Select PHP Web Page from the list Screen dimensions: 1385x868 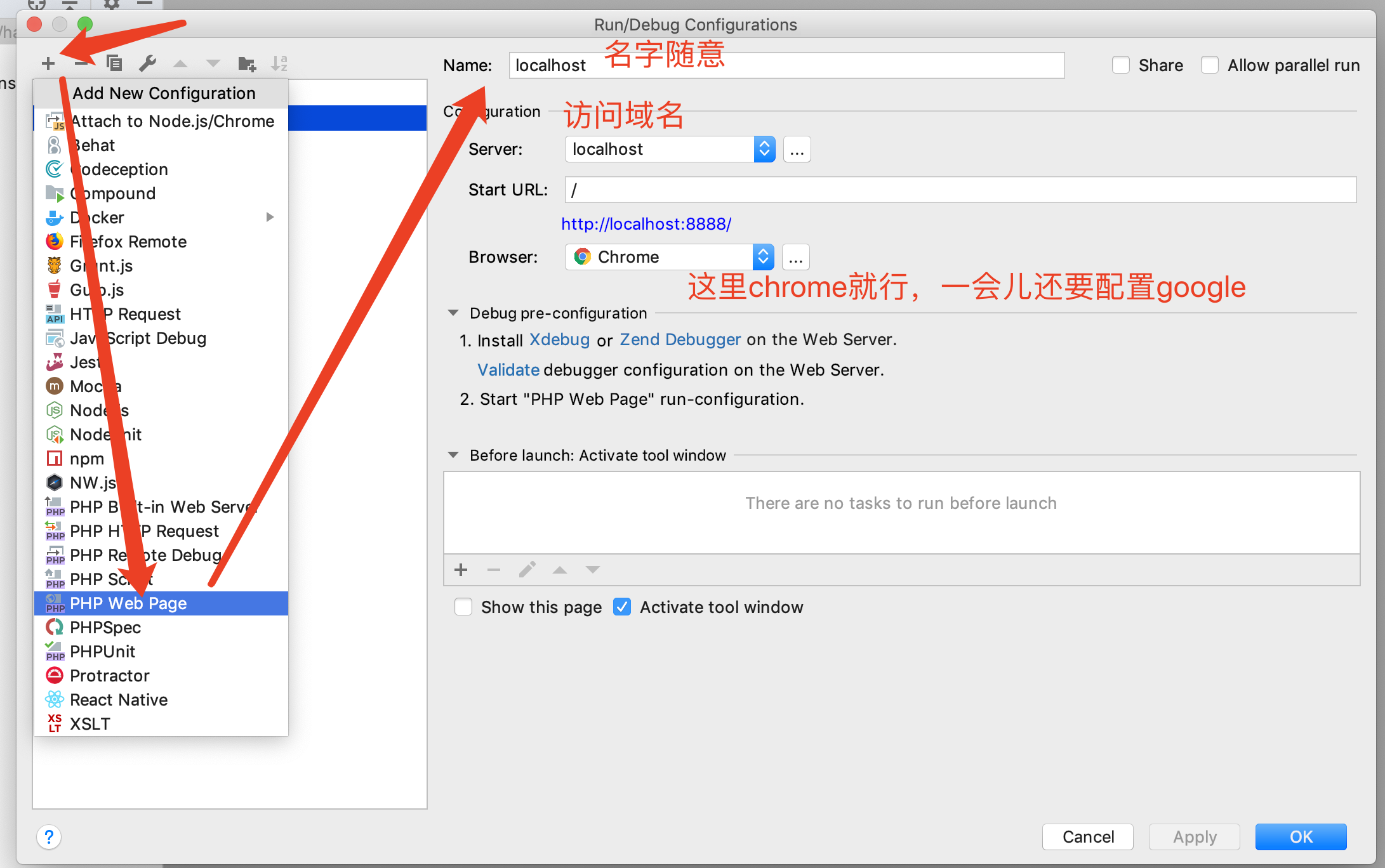click(x=128, y=603)
